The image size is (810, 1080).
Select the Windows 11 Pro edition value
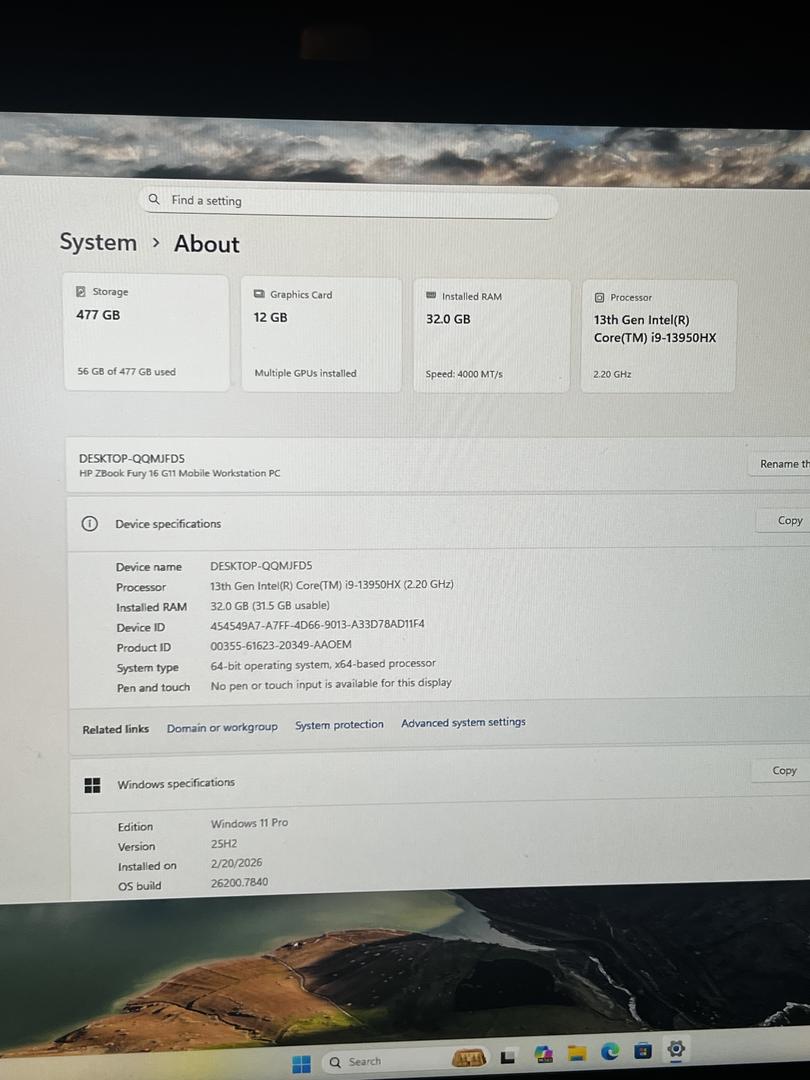tap(249, 823)
